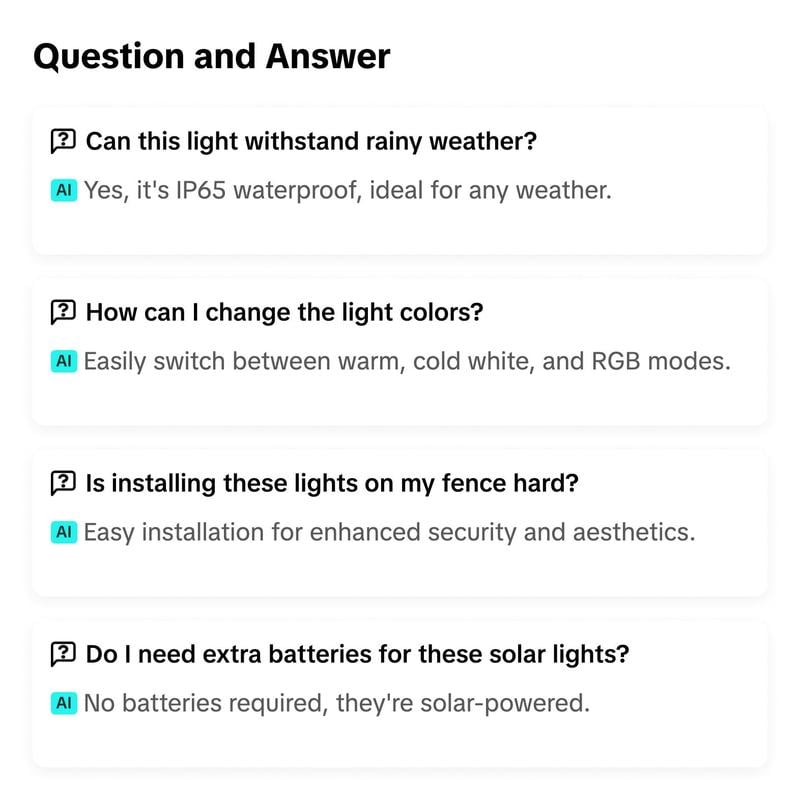800x800 pixels.
Task: Click the AI badge on the IP65 waterproof answer
Action: pyautogui.click(x=63, y=190)
